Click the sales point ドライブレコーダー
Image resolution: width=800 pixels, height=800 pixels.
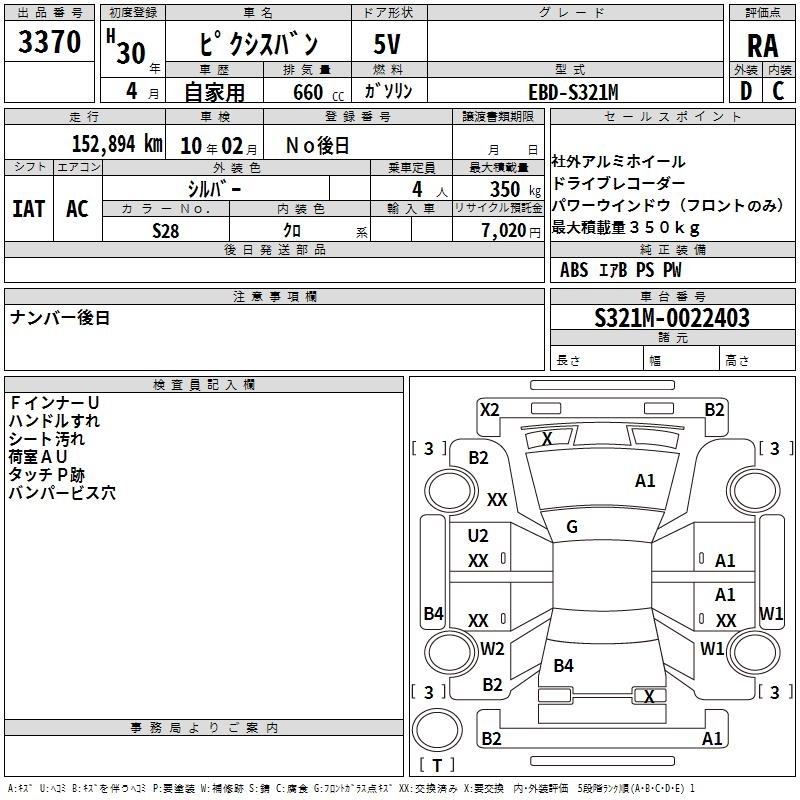click(618, 183)
